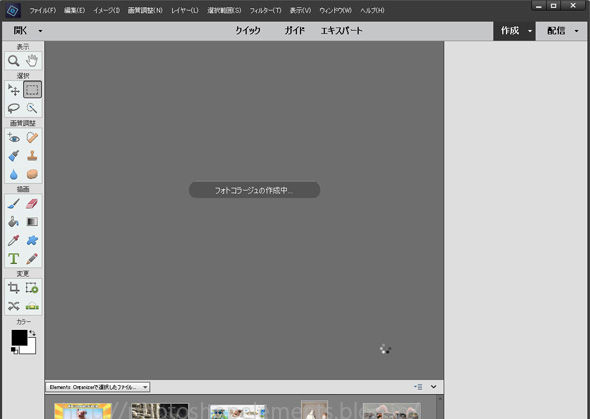This screenshot has height=419, width=590.
Task: Open the black foreground color swatch
Action: (x=19, y=337)
